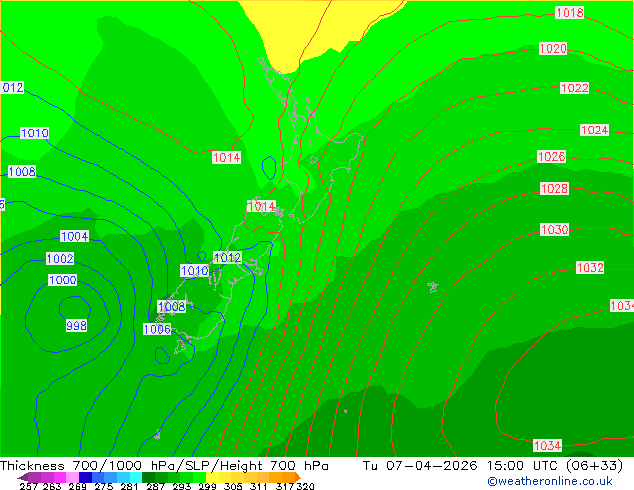Click the orange arrow tip of legend
Image resolution: width=634 pixels, height=490 pixels.
coord(298,477)
